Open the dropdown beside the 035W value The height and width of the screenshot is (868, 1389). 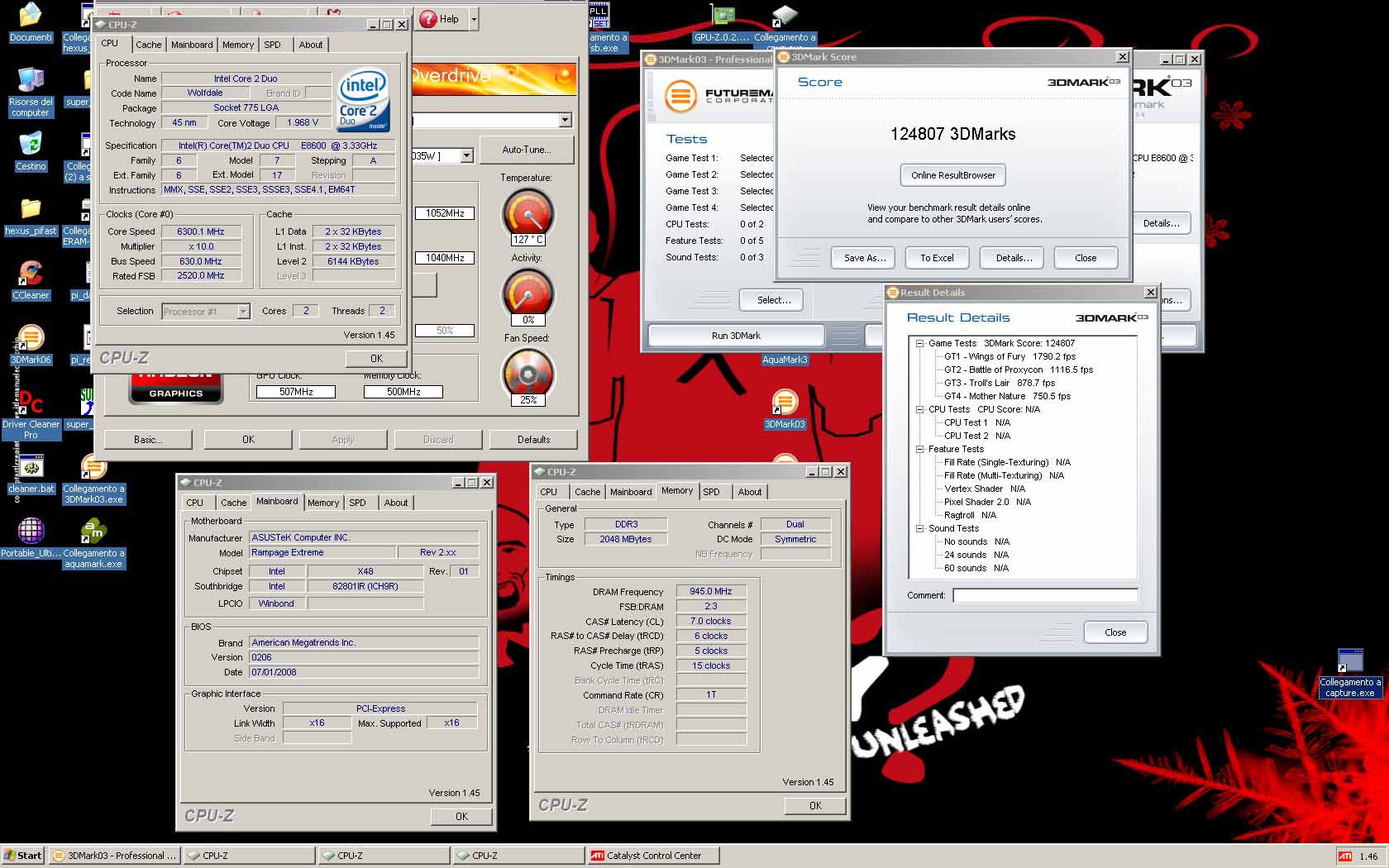(x=466, y=155)
